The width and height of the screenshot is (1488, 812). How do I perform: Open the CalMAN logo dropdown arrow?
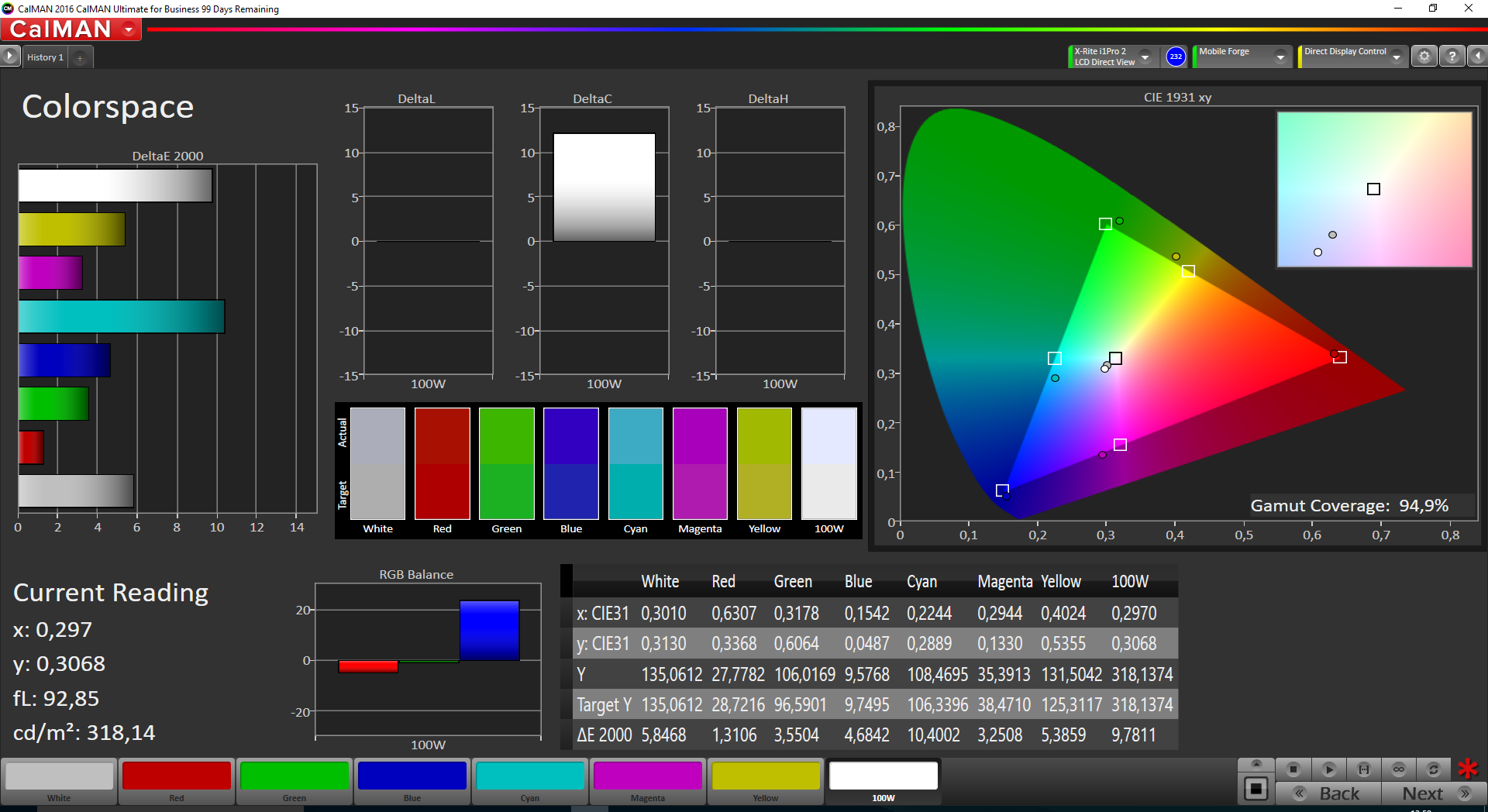[129, 29]
